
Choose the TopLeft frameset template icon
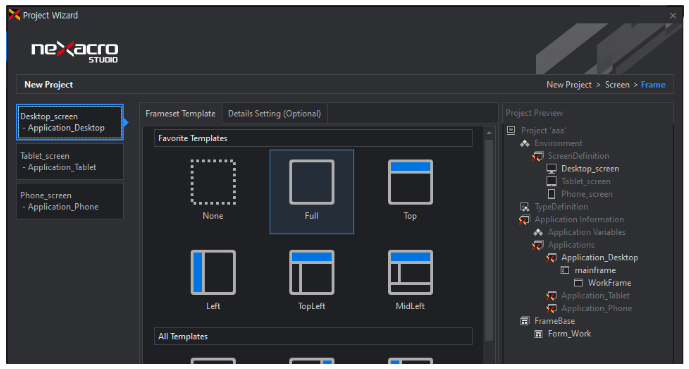(x=312, y=272)
